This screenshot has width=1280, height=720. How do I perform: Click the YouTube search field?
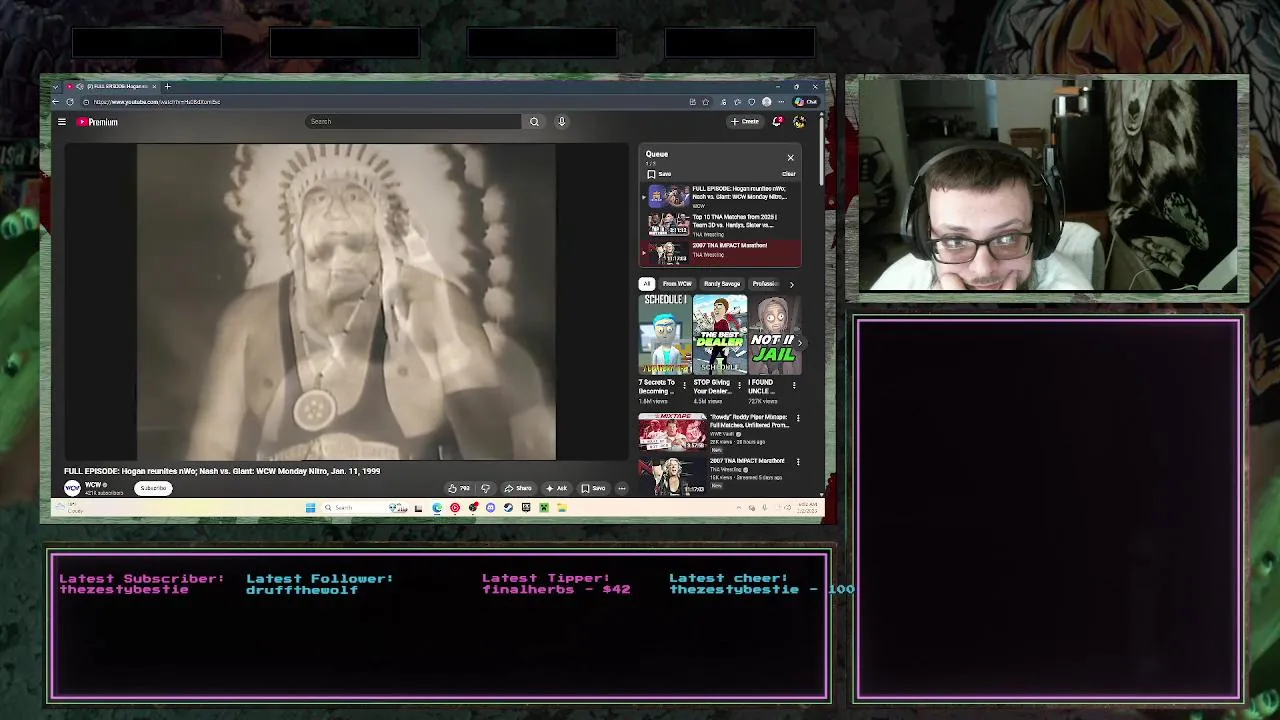pos(413,121)
